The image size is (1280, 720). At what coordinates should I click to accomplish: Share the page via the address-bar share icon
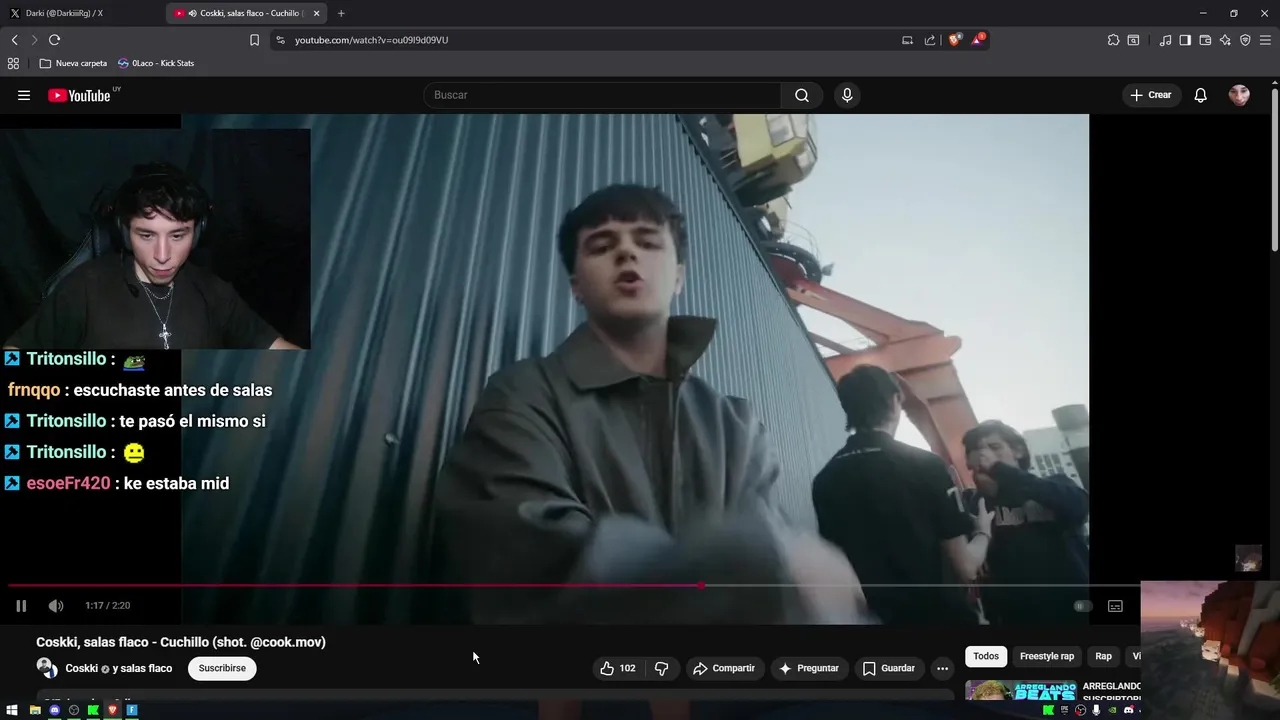click(x=930, y=40)
